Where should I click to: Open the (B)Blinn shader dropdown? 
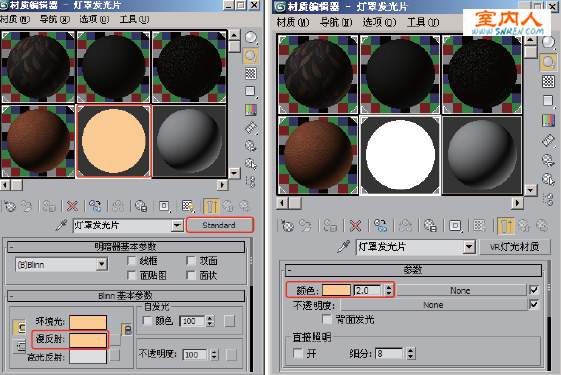pos(102,264)
